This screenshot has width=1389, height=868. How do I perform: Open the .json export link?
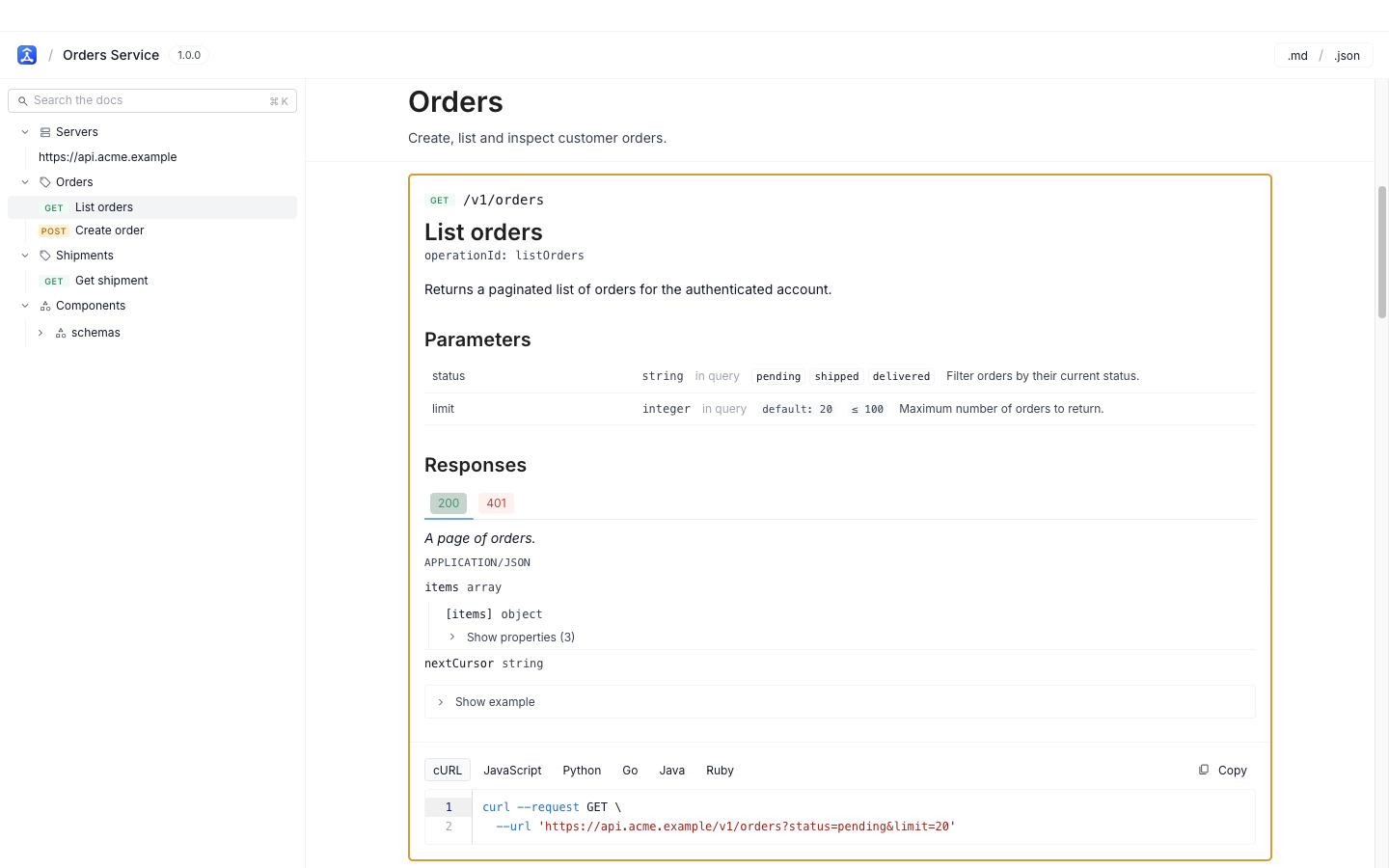(1347, 56)
